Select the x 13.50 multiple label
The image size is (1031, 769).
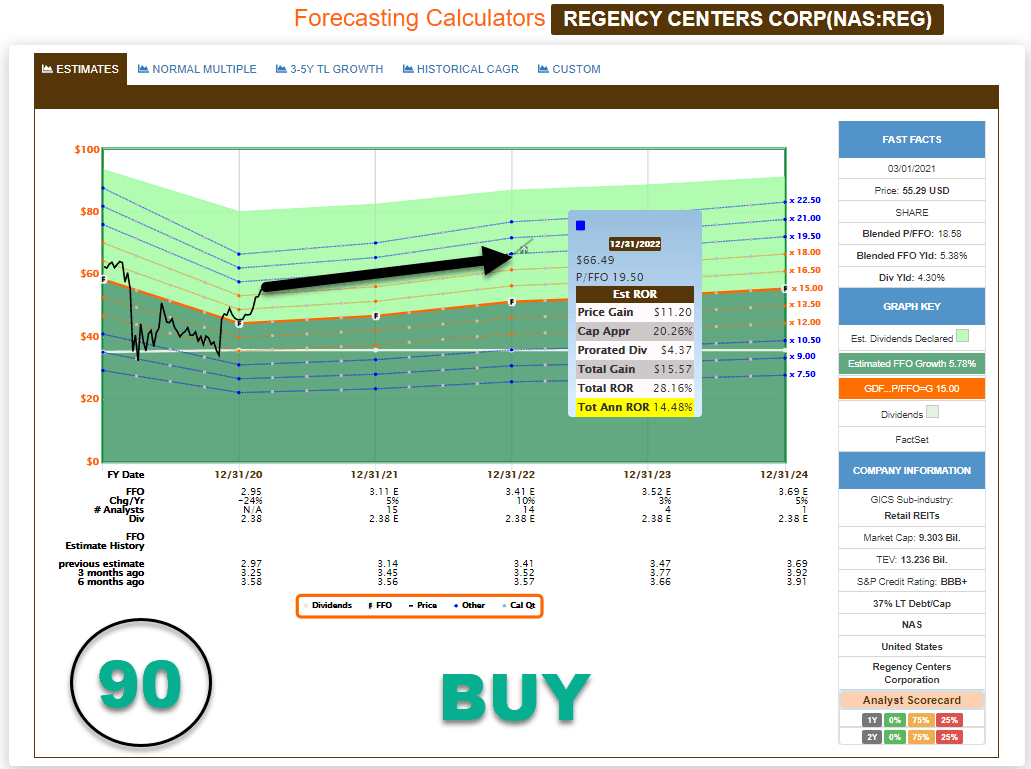coord(805,304)
